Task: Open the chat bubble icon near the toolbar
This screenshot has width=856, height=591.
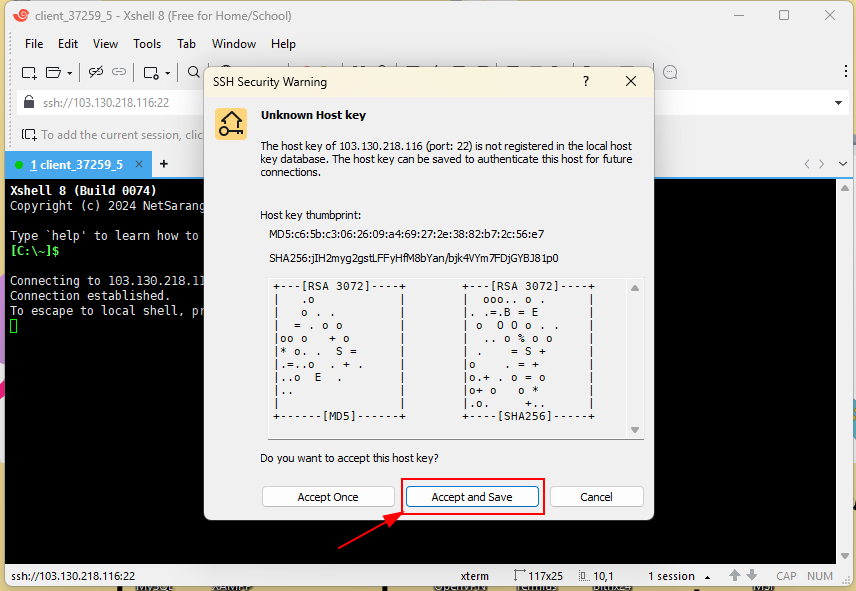Action: click(x=670, y=72)
